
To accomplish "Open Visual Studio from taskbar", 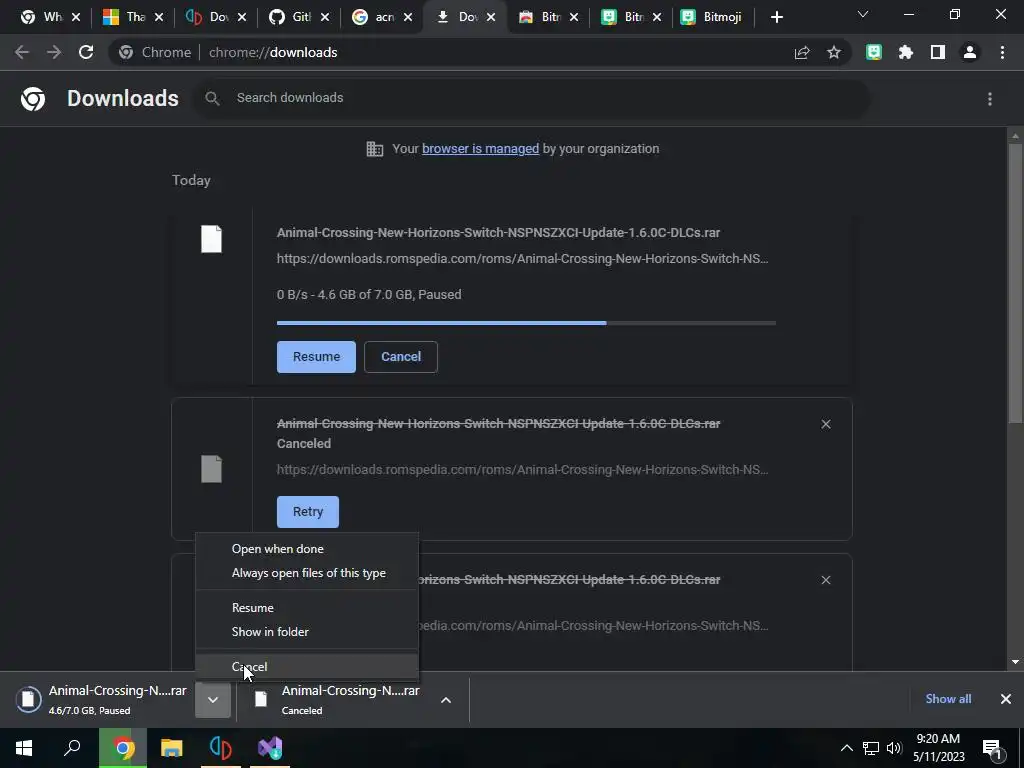I will click(x=270, y=748).
